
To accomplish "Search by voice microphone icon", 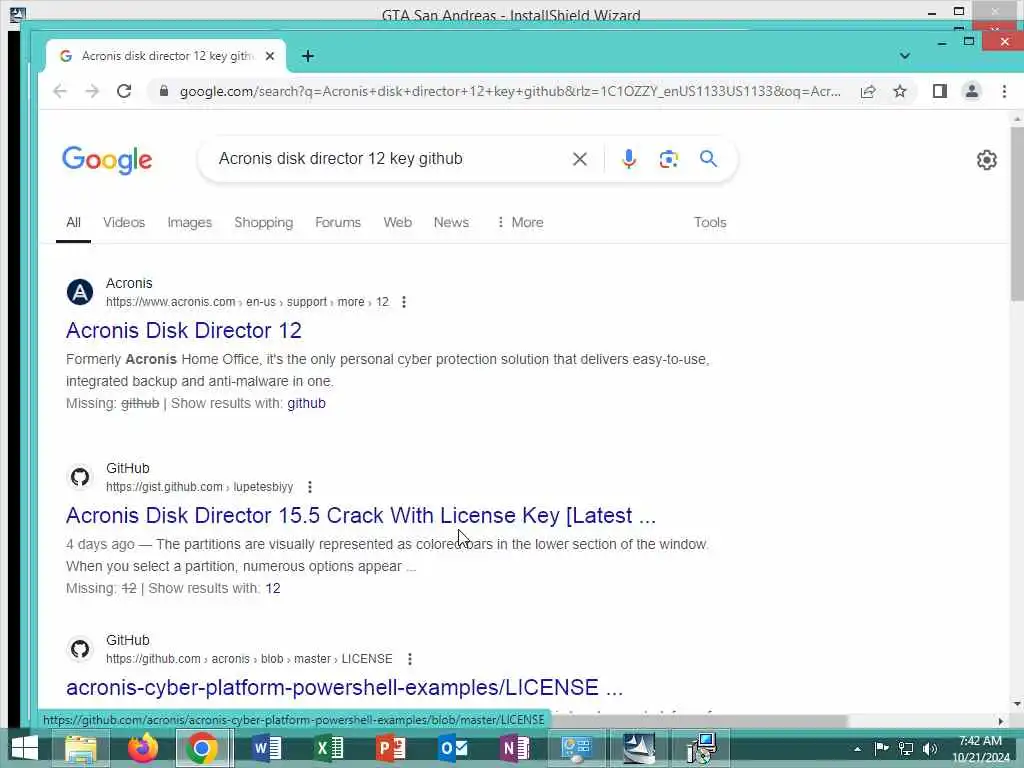I will click(x=628, y=159).
